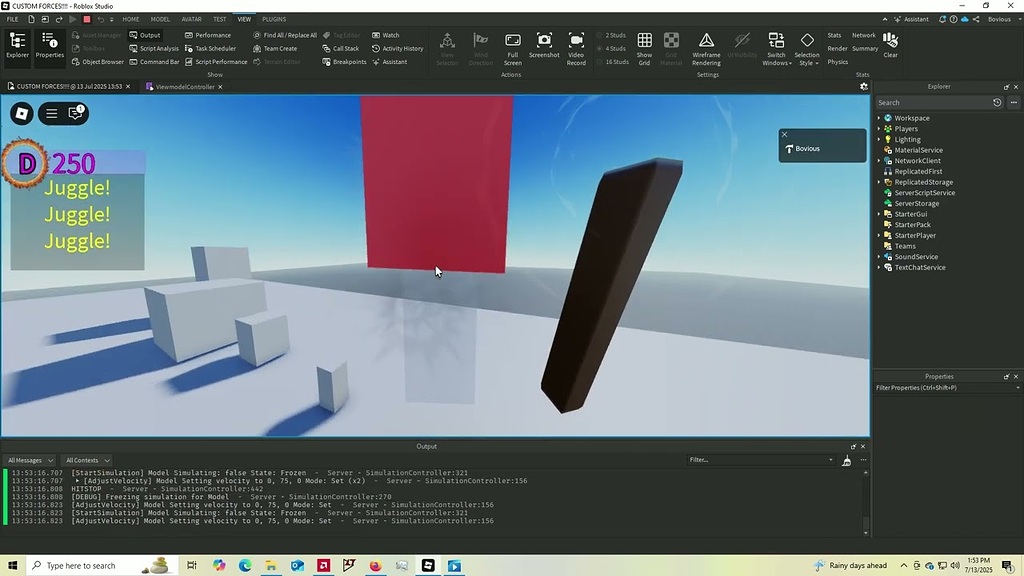Select the 4 Studs grid size
The image size is (1024, 576).
click(x=611, y=48)
